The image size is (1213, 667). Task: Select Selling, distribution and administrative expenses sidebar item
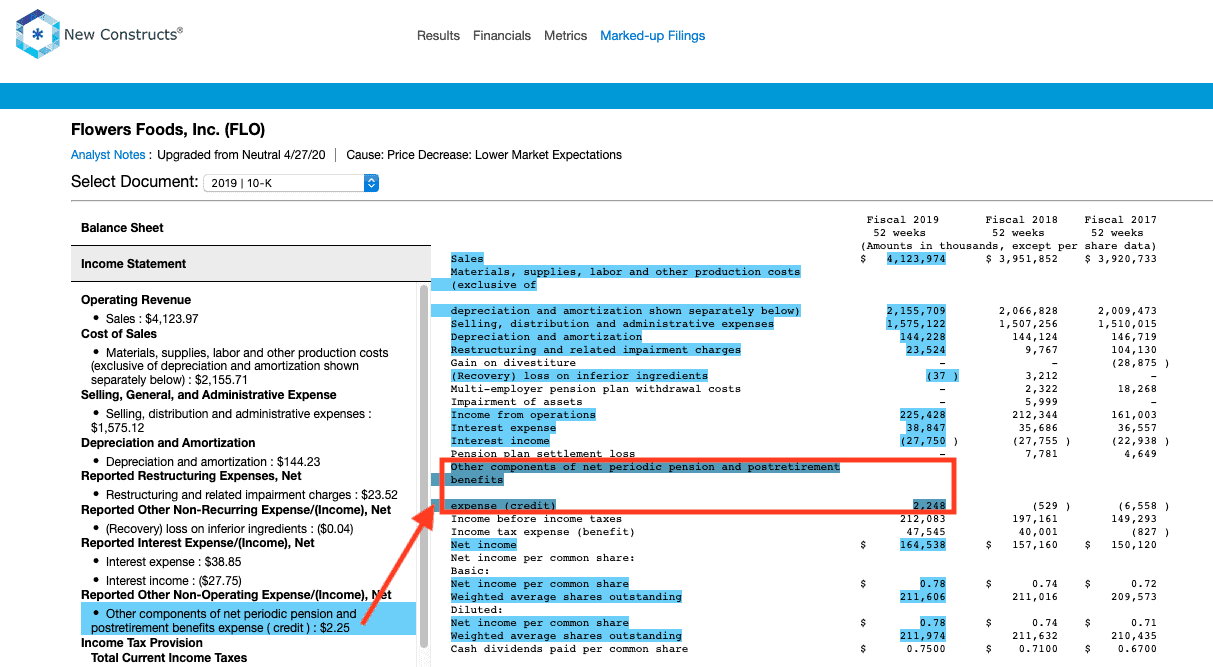[x=232, y=421]
